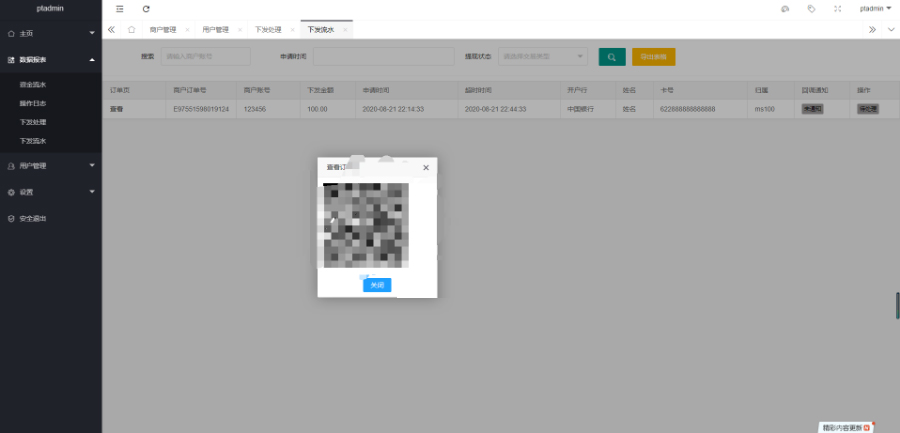Click the orange export button
900x433 pixels.
point(653,57)
